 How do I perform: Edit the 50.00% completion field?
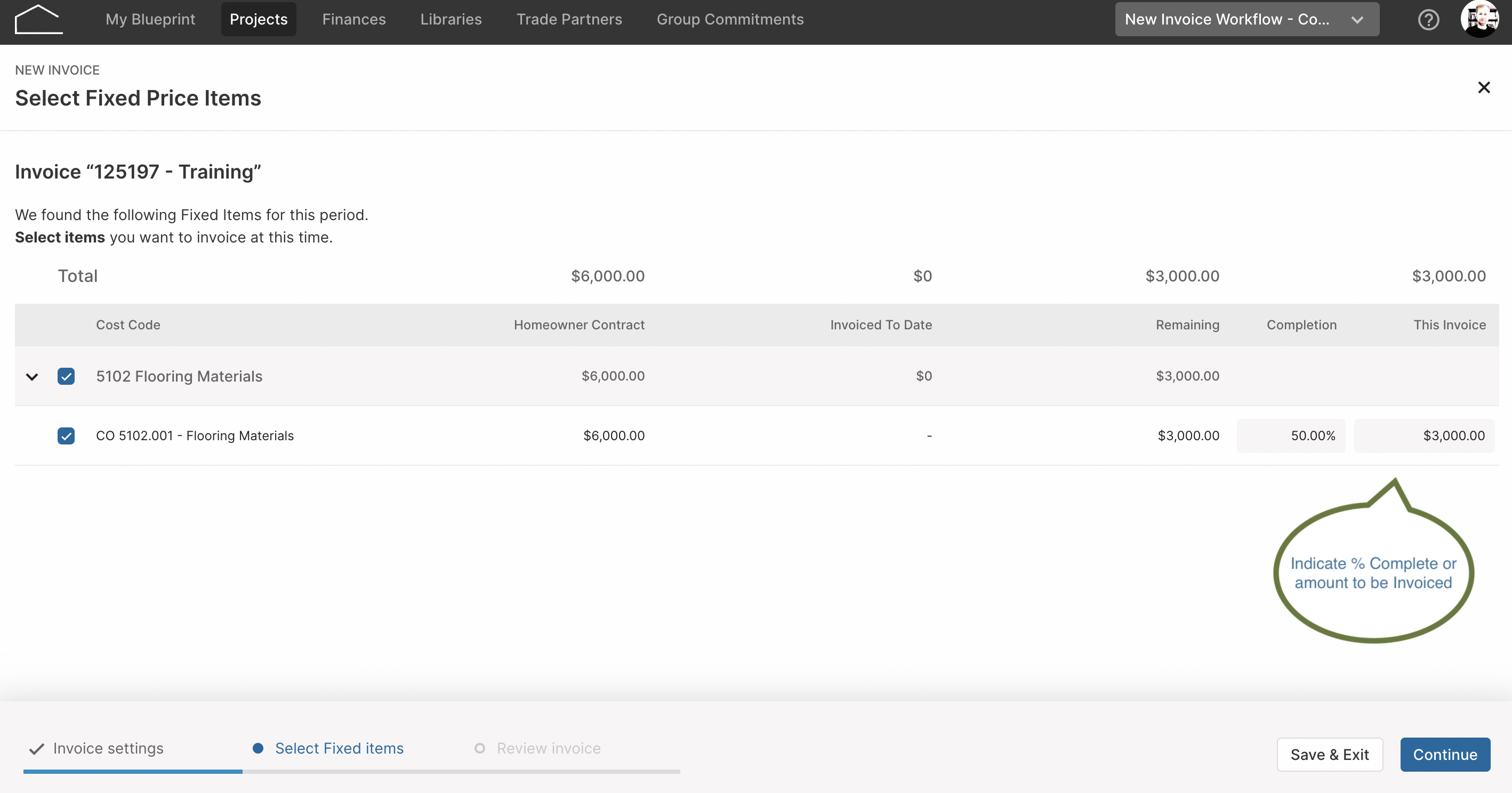(1291, 436)
